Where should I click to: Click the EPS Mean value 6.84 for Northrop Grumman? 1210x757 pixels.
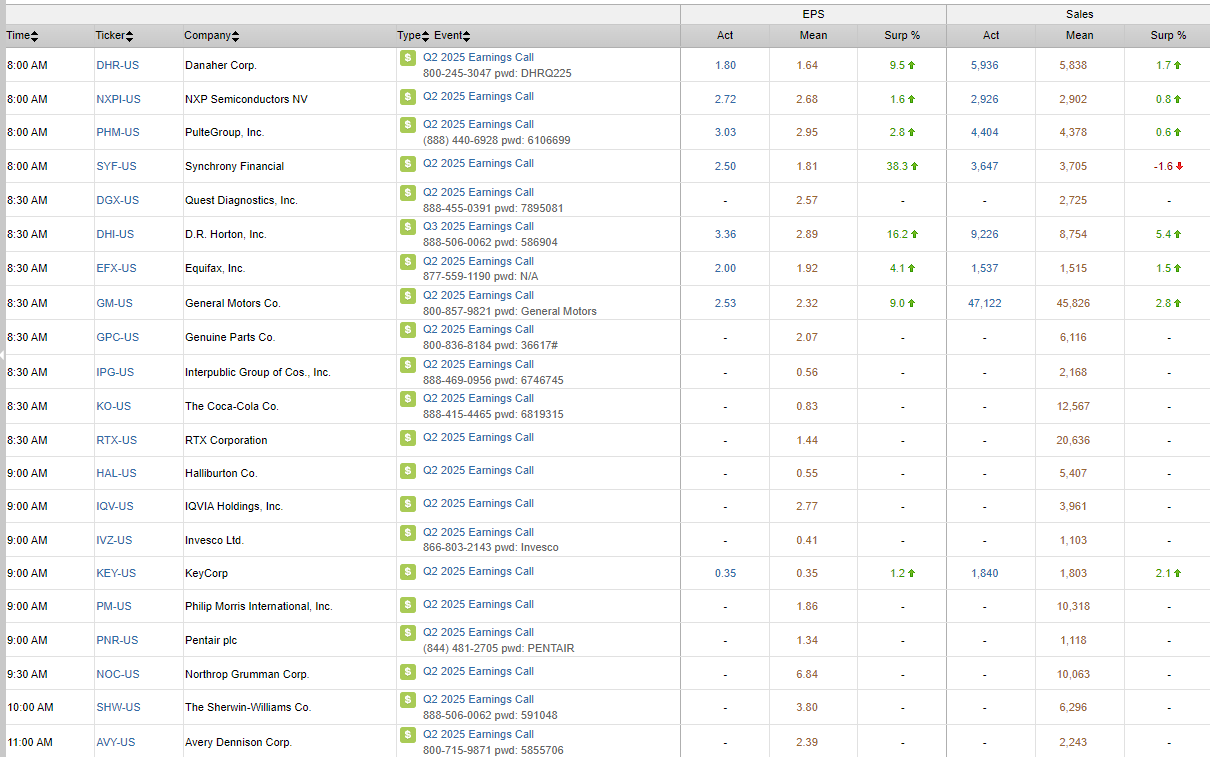(807, 674)
